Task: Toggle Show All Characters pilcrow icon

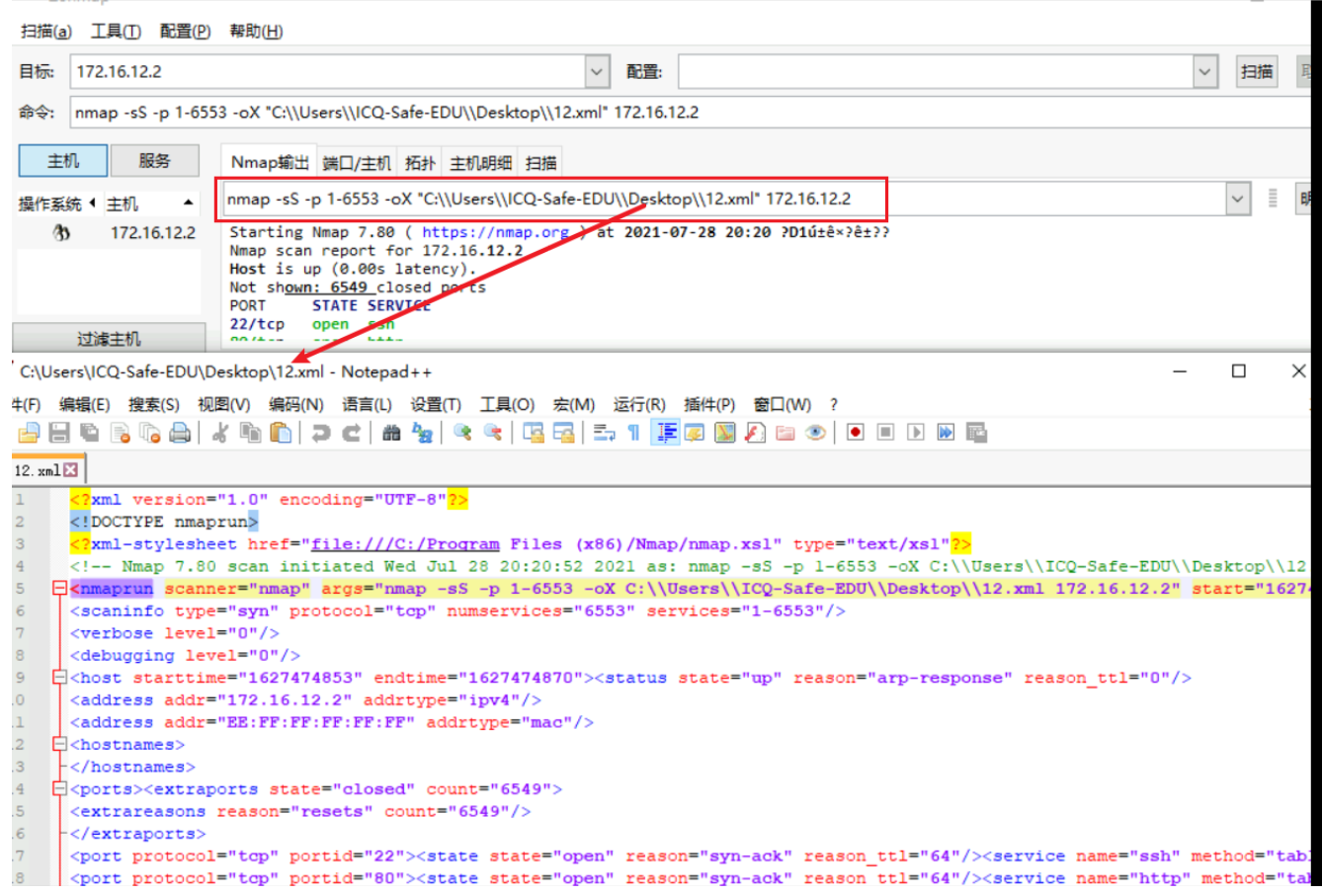Action: click(633, 433)
